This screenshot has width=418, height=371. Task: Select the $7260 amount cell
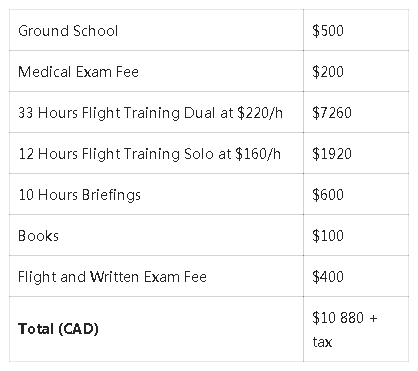pyautogui.click(x=356, y=112)
